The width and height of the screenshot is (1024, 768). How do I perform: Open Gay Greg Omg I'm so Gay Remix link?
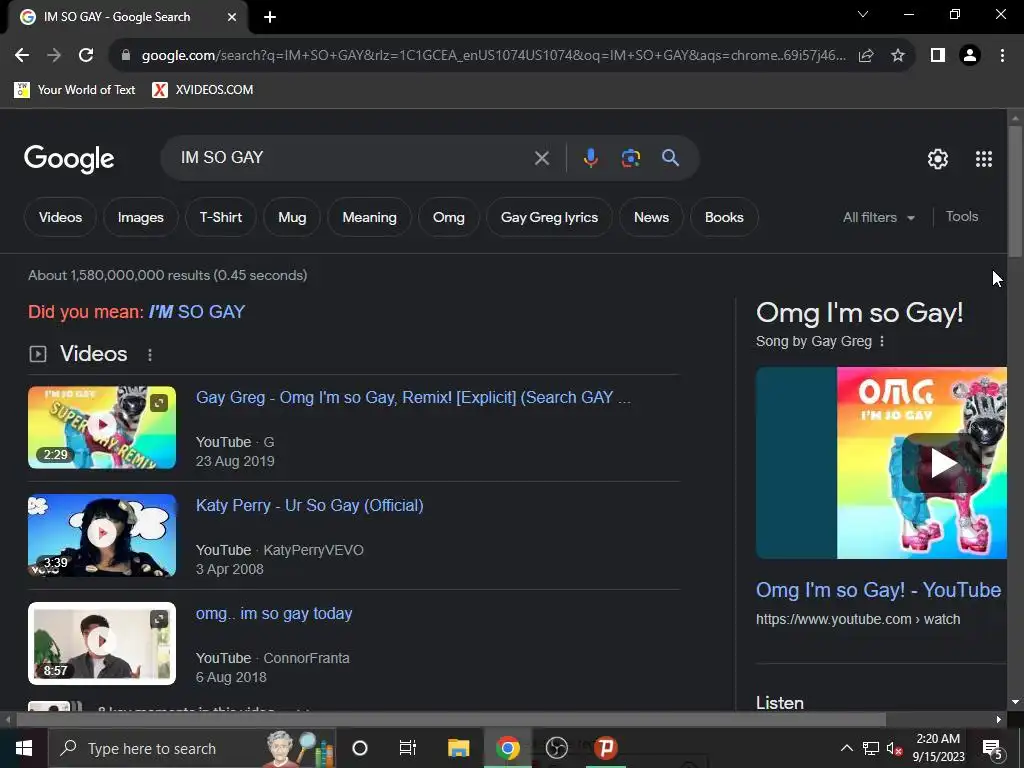(x=413, y=398)
